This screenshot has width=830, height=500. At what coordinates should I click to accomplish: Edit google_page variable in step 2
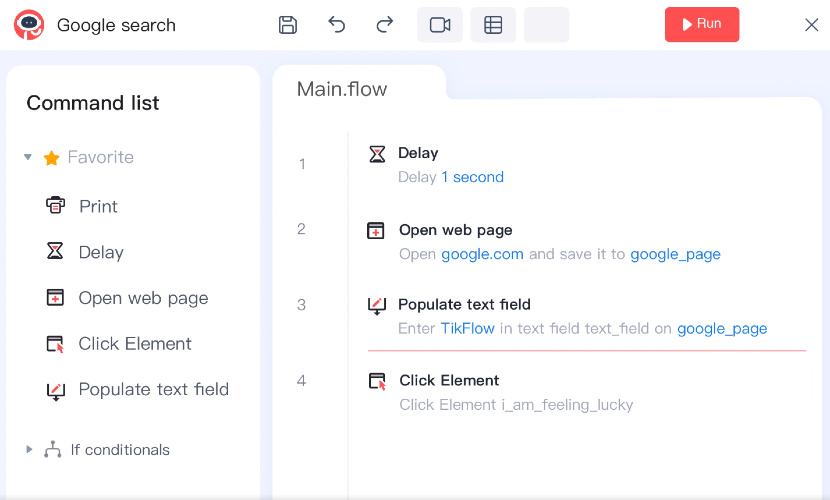675,255
